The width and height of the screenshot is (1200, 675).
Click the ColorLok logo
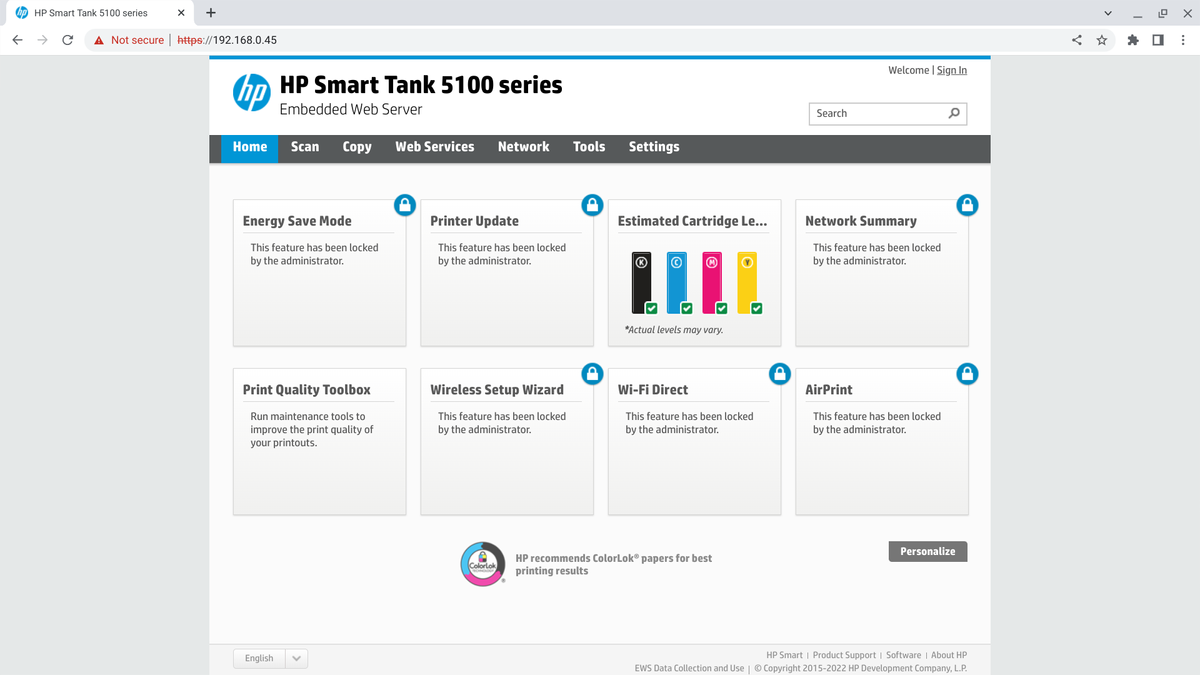click(482, 563)
